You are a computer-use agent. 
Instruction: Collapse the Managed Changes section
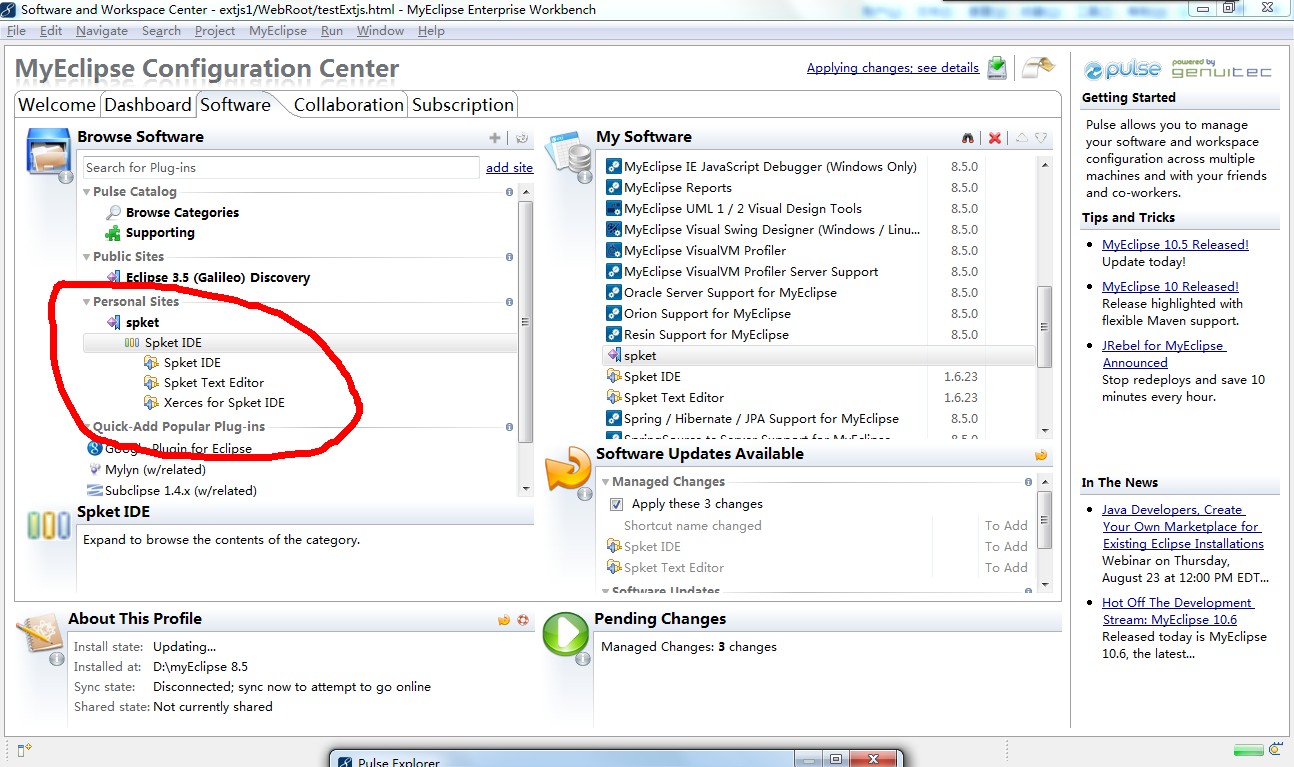point(606,482)
